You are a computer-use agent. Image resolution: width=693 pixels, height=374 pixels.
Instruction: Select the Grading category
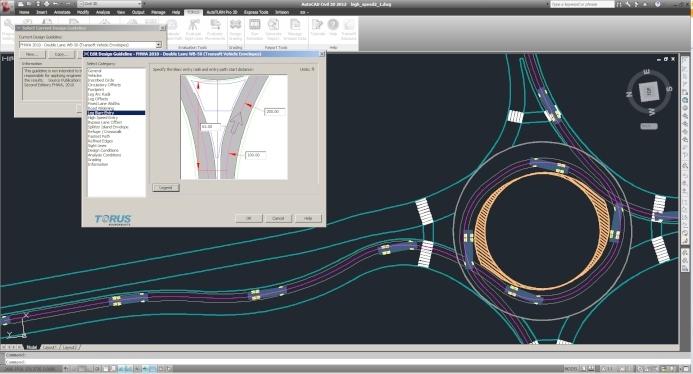click(x=94, y=160)
